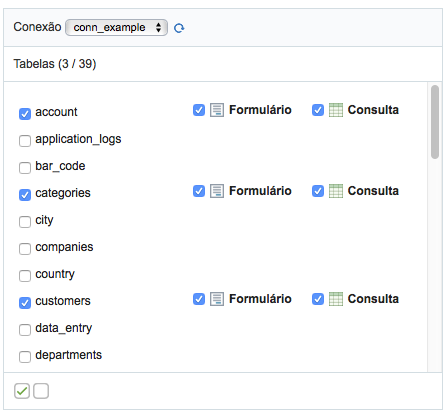Click the green check select-all icon

click(x=22, y=391)
